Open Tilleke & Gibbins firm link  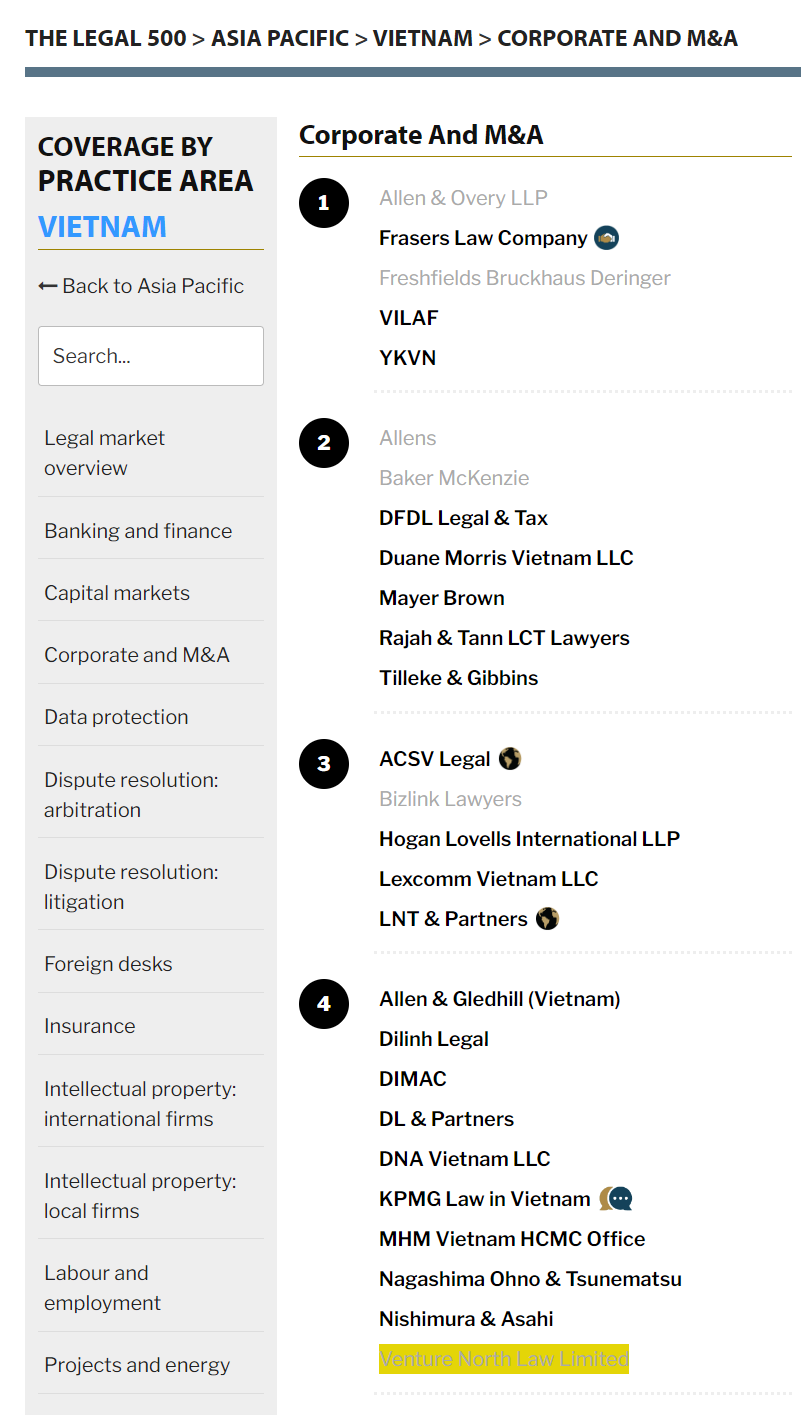(459, 678)
